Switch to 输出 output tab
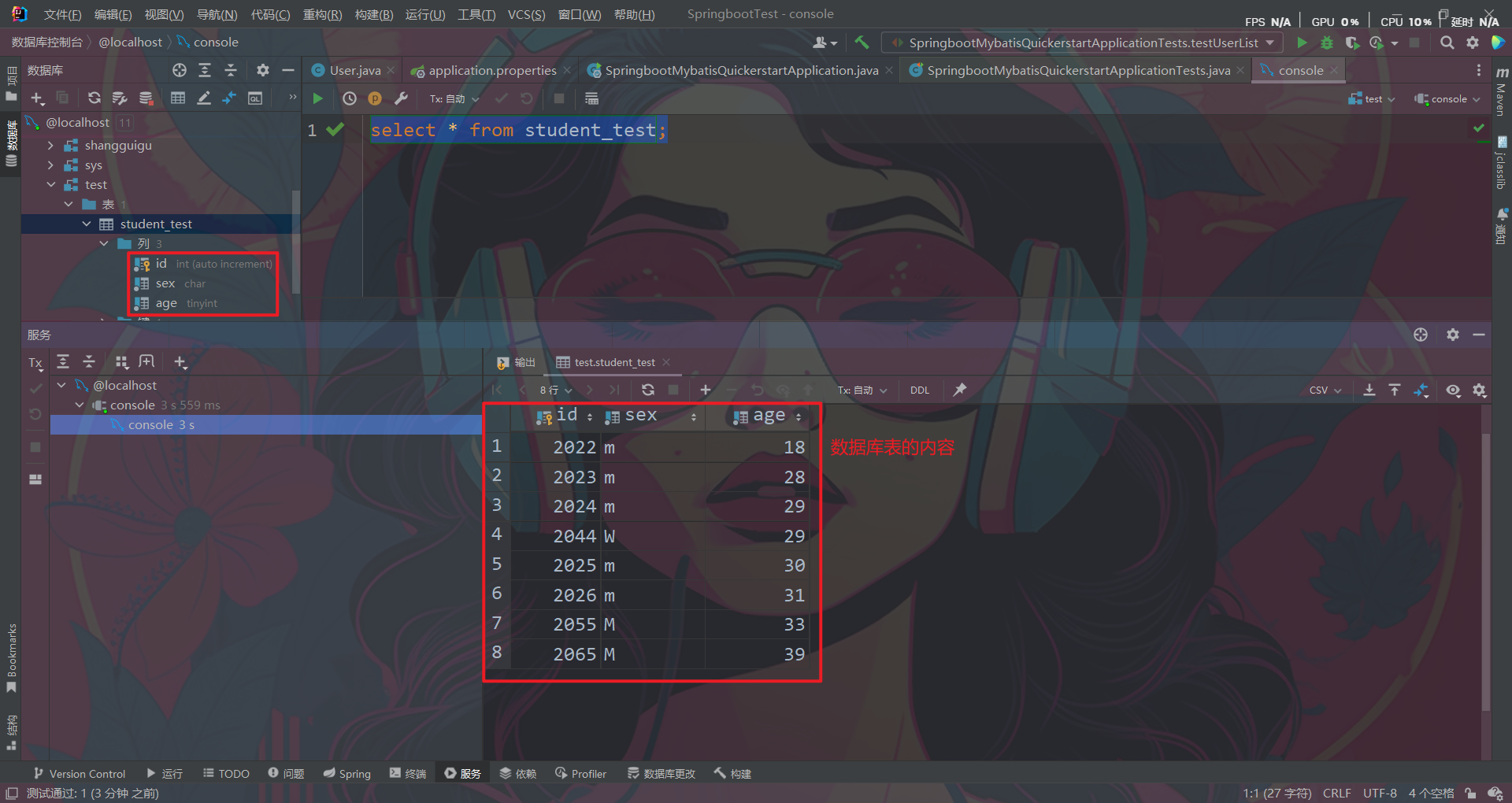The width and height of the screenshot is (1512, 803). (x=517, y=362)
